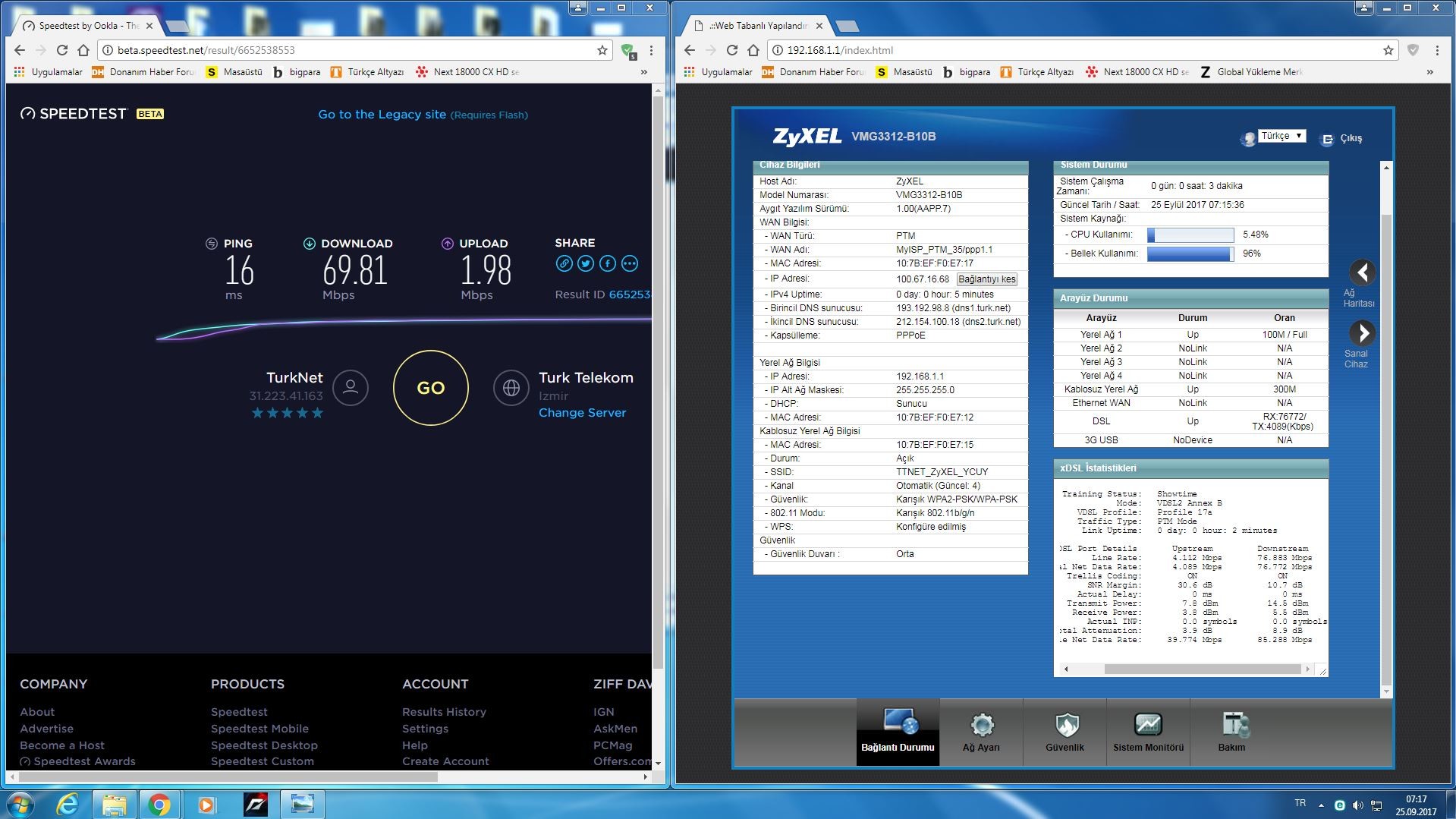Open the Ağ Ayarı menu
Screen dimensions: 1456x819
(981, 731)
